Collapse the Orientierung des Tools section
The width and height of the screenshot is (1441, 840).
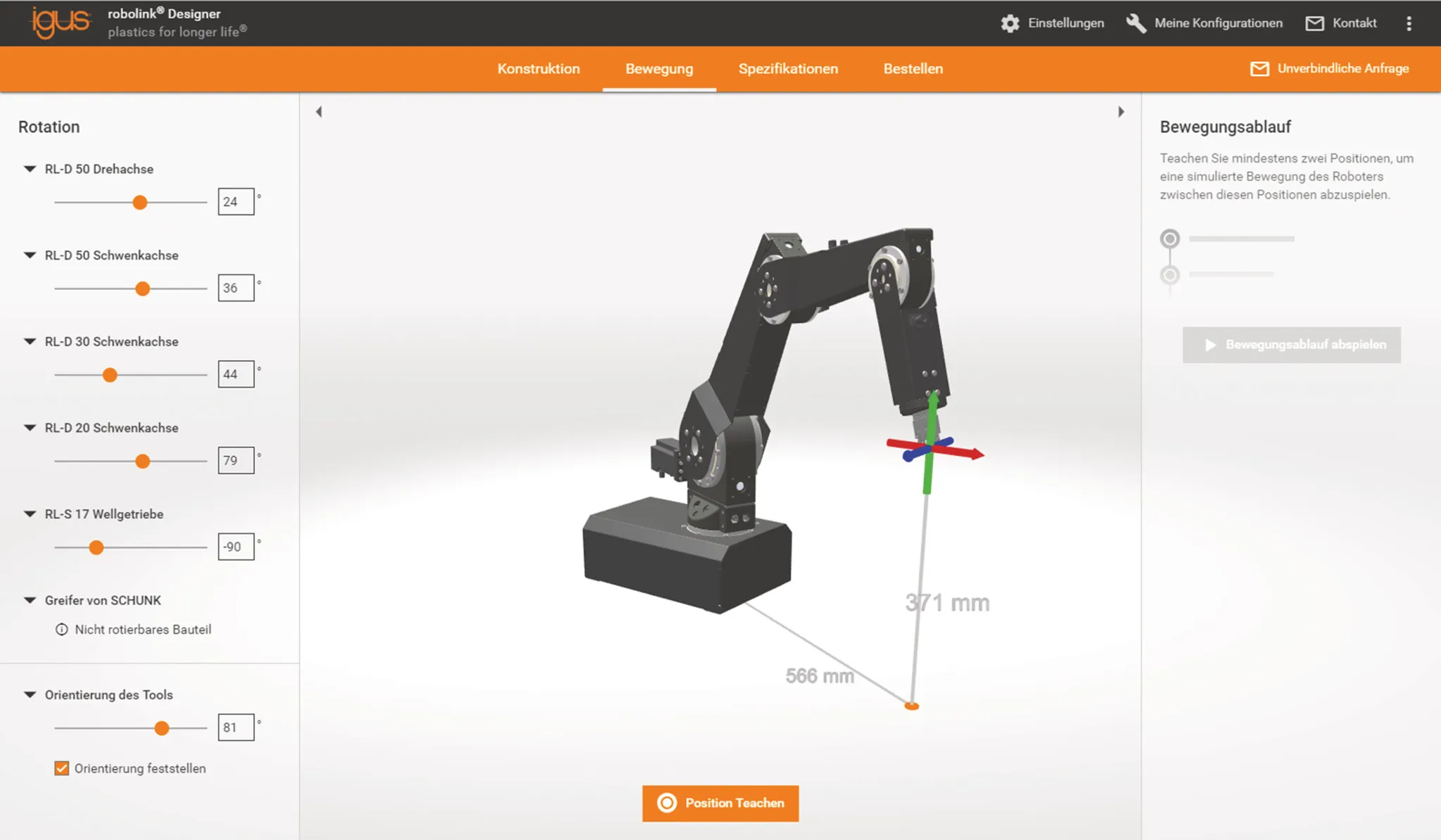coord(29,694)
